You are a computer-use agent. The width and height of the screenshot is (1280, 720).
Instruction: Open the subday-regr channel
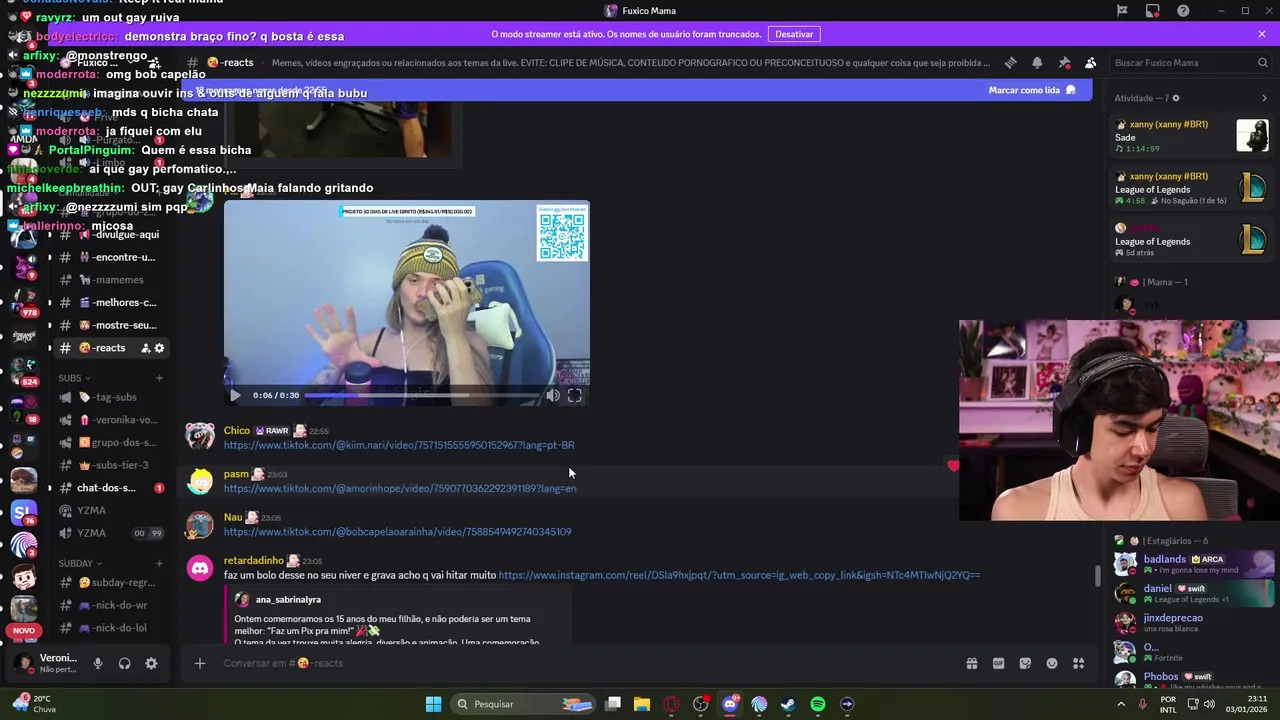pyautogui.click(x=110, y=582)
